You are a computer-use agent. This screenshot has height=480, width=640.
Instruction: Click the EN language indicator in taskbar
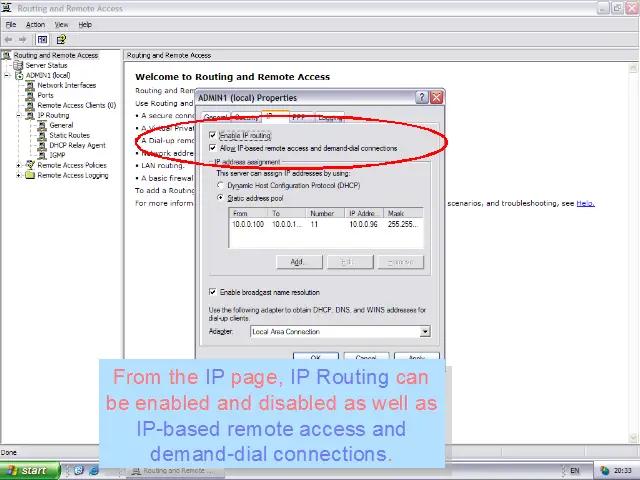pos(575,471)
